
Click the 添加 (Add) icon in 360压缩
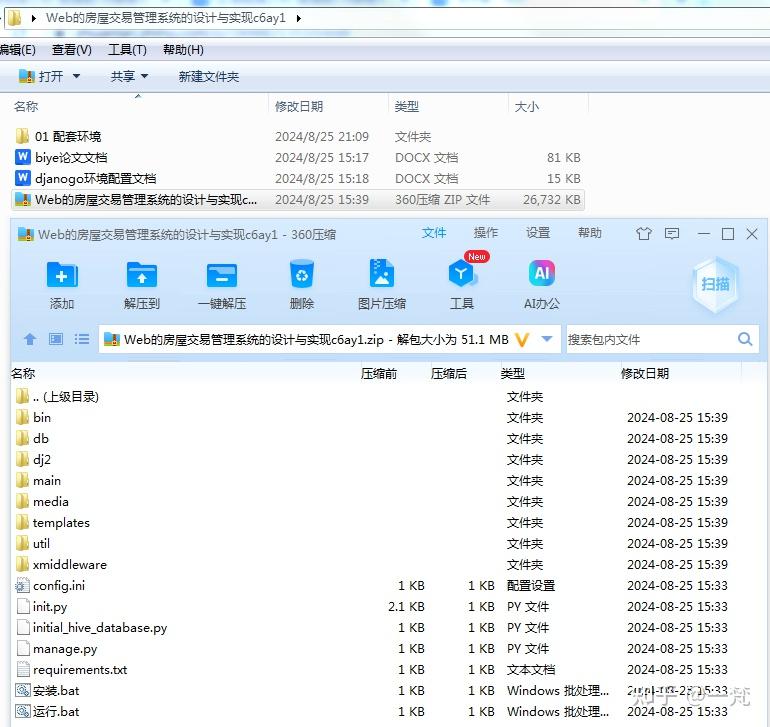pos(62,275)
